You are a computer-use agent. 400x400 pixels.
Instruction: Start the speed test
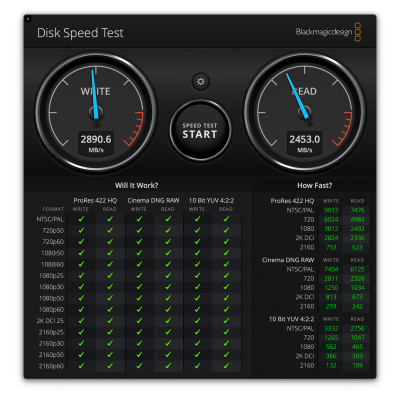coord(200,130)
